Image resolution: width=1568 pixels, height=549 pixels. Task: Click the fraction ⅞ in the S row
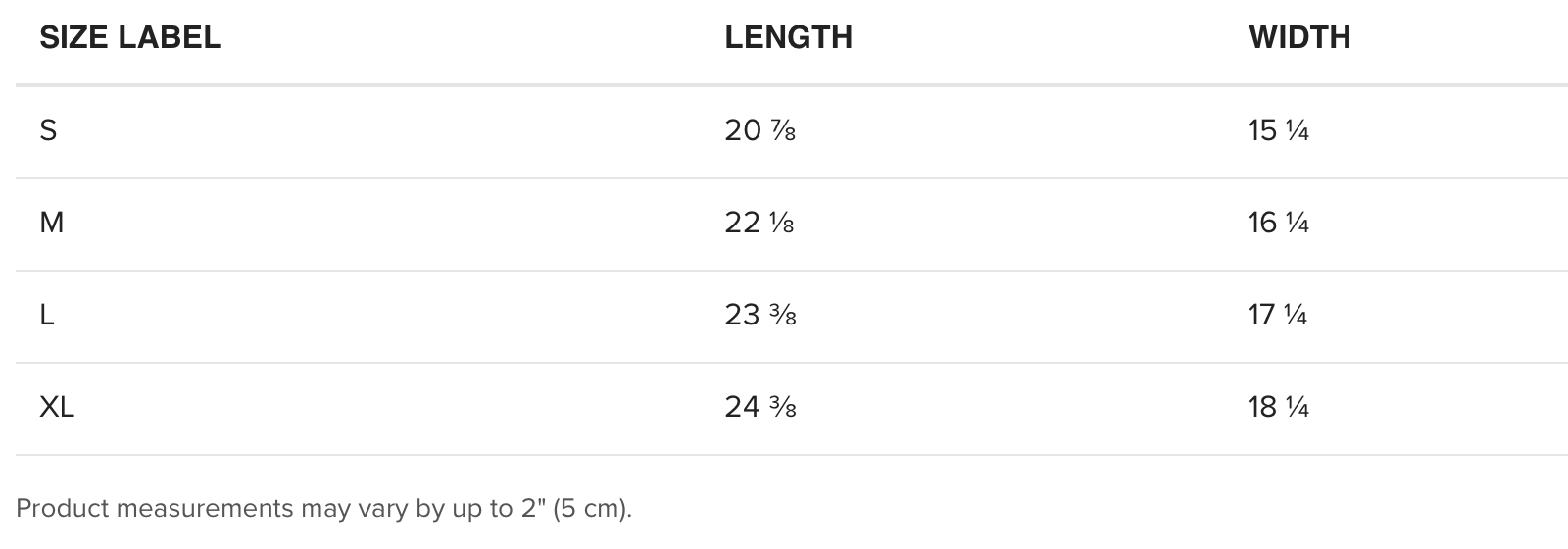(x=783, y=130)
